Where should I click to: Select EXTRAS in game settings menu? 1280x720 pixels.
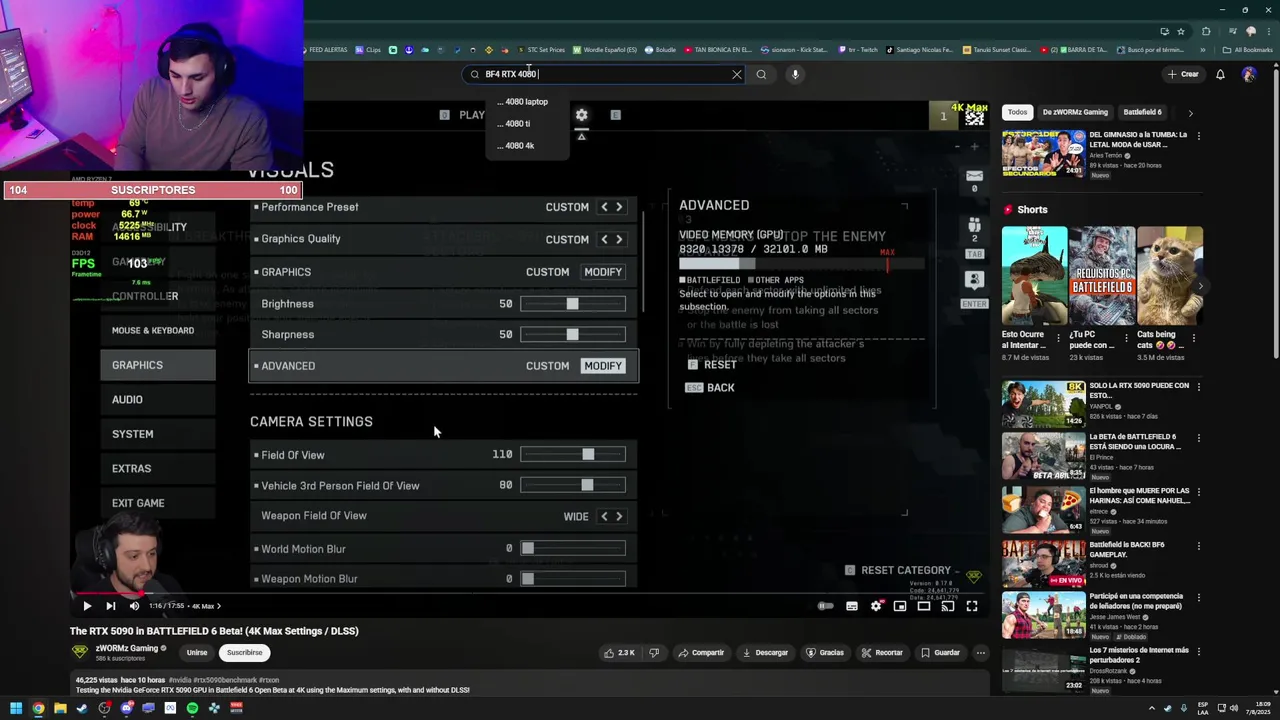(x=158, y=469)
